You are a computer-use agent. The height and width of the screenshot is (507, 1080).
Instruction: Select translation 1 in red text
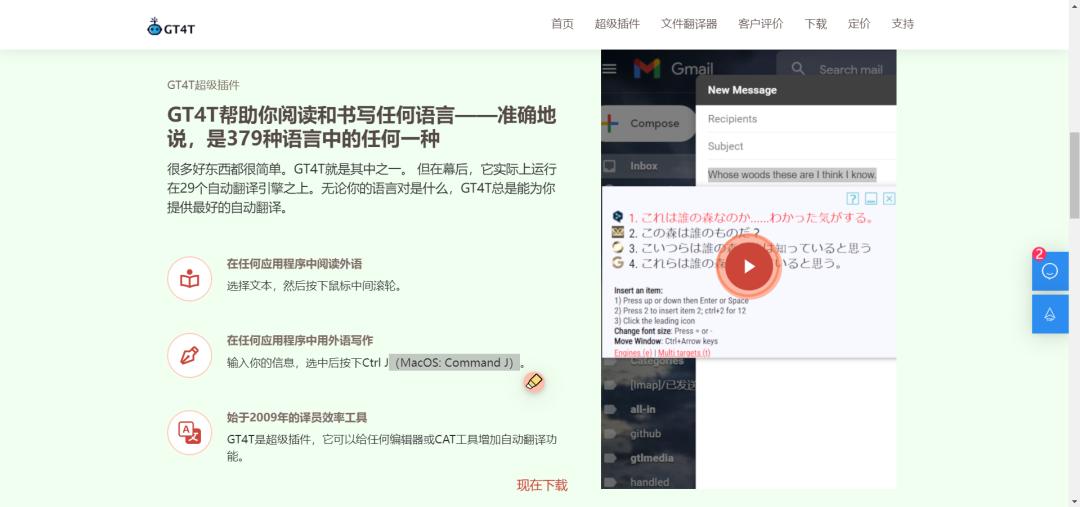751,218
